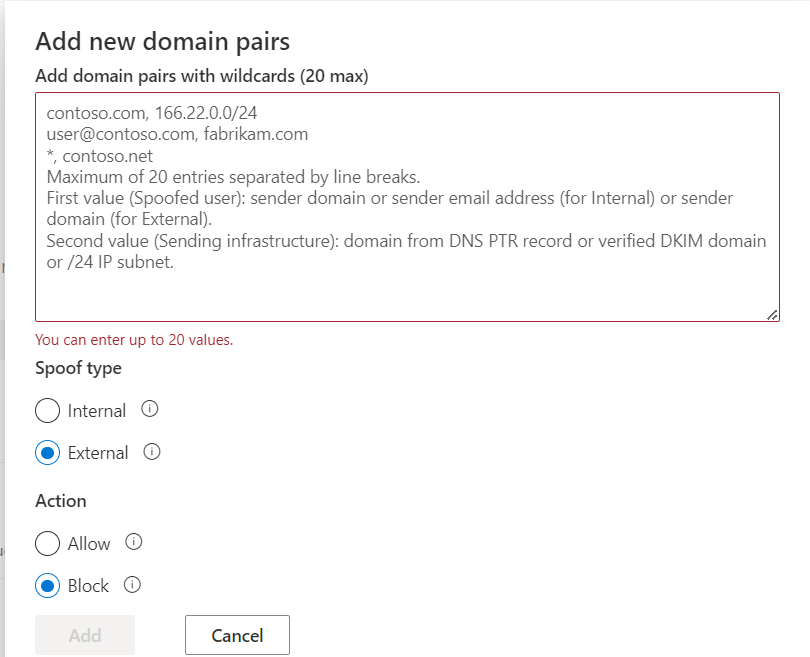Viewport: 810px width, 657px height.
Task: Select the Allow action radio button
Action: [48, 544]
